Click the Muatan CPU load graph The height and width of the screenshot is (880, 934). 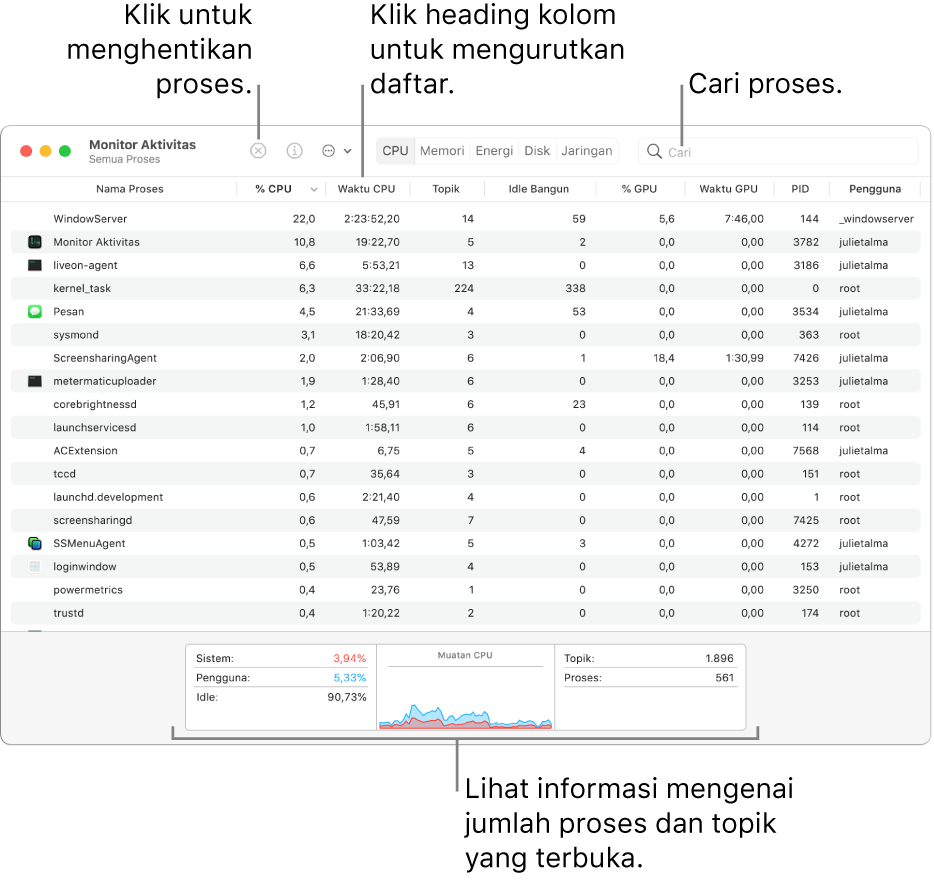pos(465,688)
